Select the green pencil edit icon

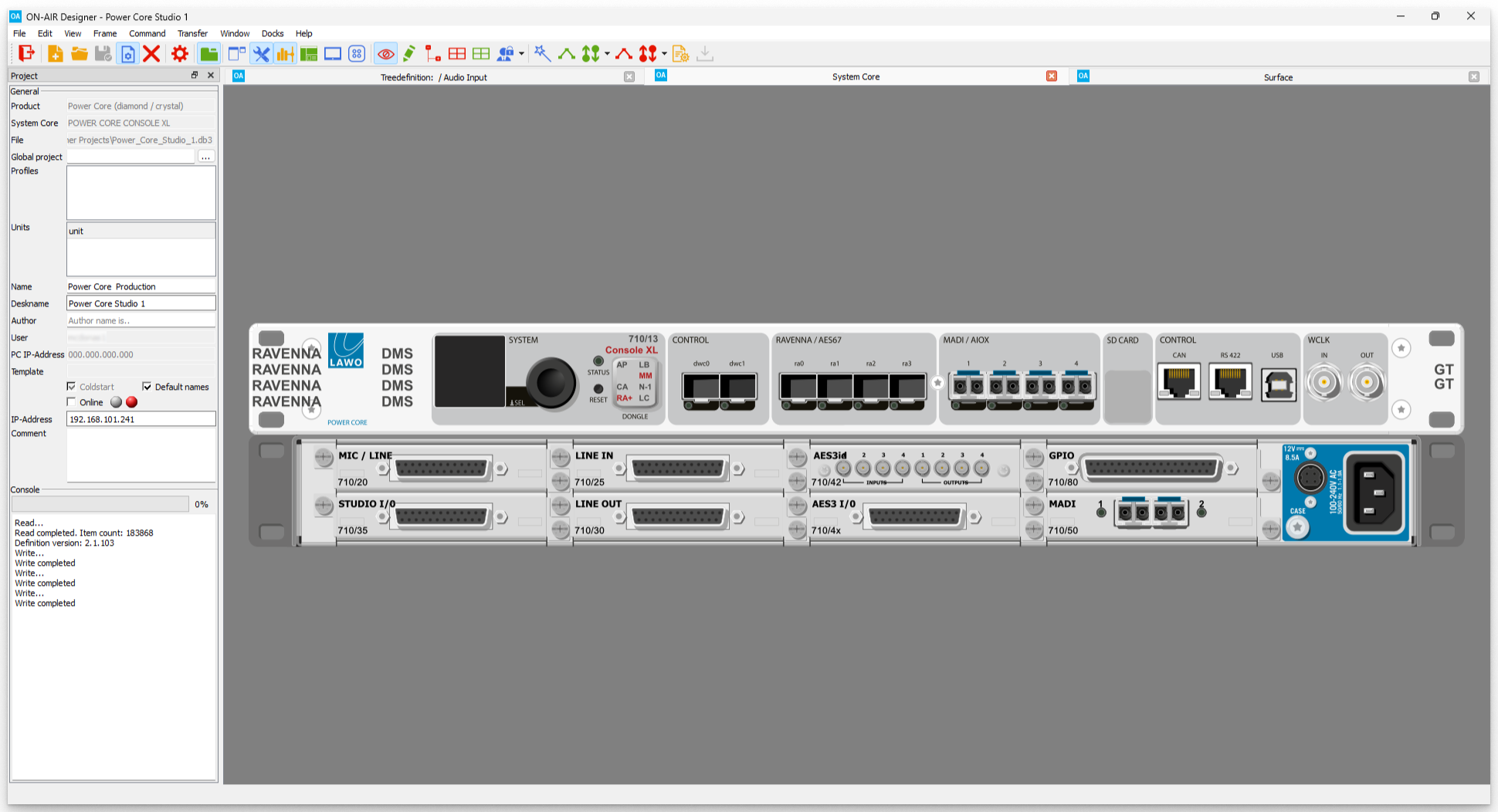[x=409, y=53]
